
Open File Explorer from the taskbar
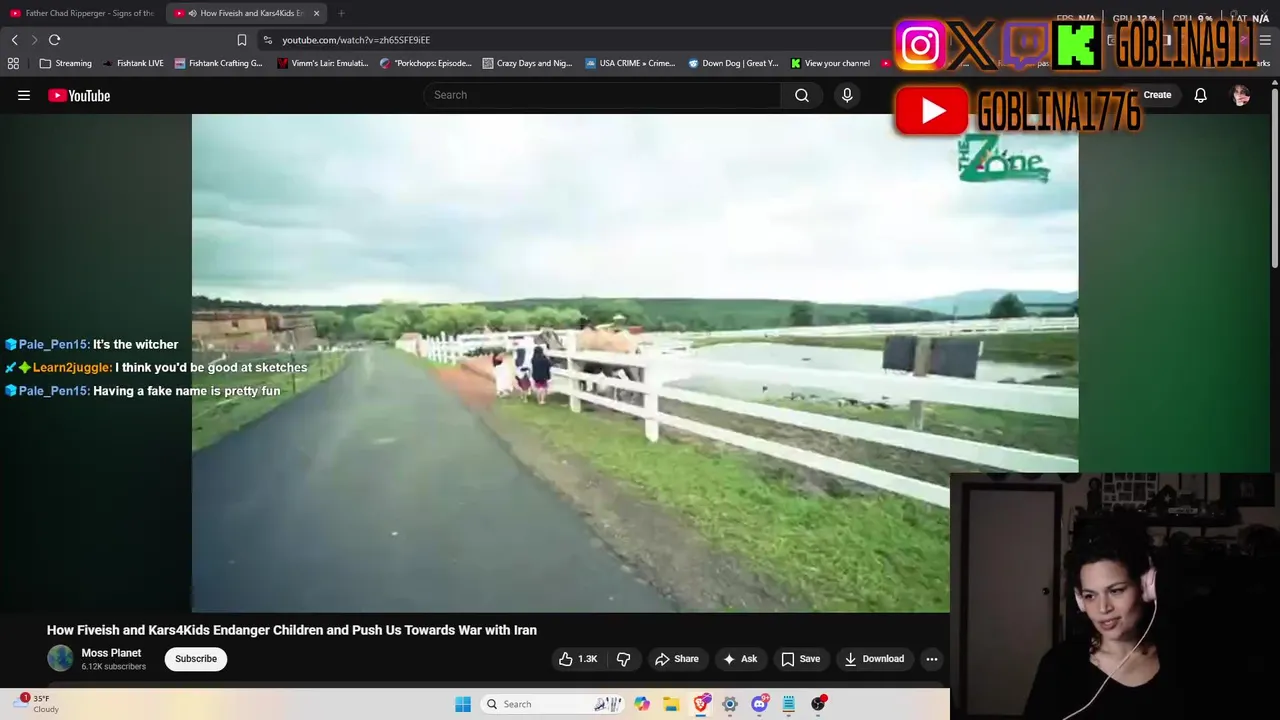pyautogui.click(x=671, y=704)
